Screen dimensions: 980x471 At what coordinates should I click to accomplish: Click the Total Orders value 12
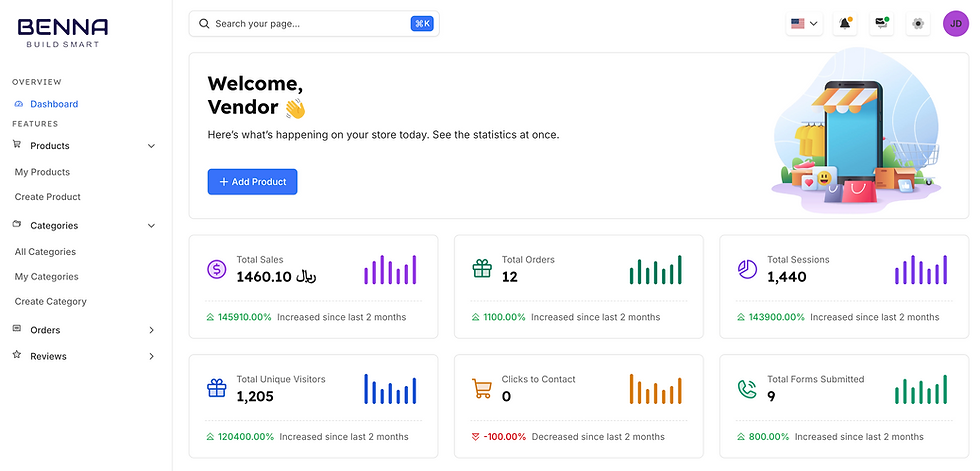[510, 277]
